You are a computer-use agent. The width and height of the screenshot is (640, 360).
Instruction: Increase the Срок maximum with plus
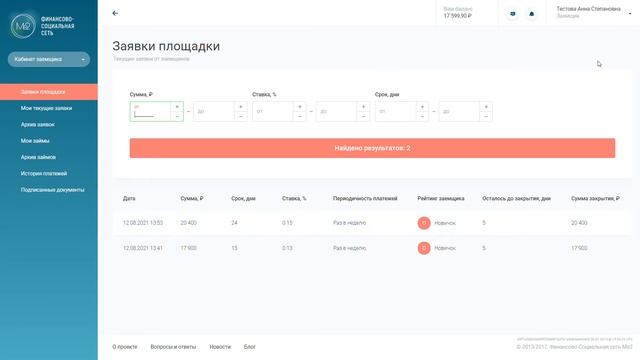(x=486, y=107)
